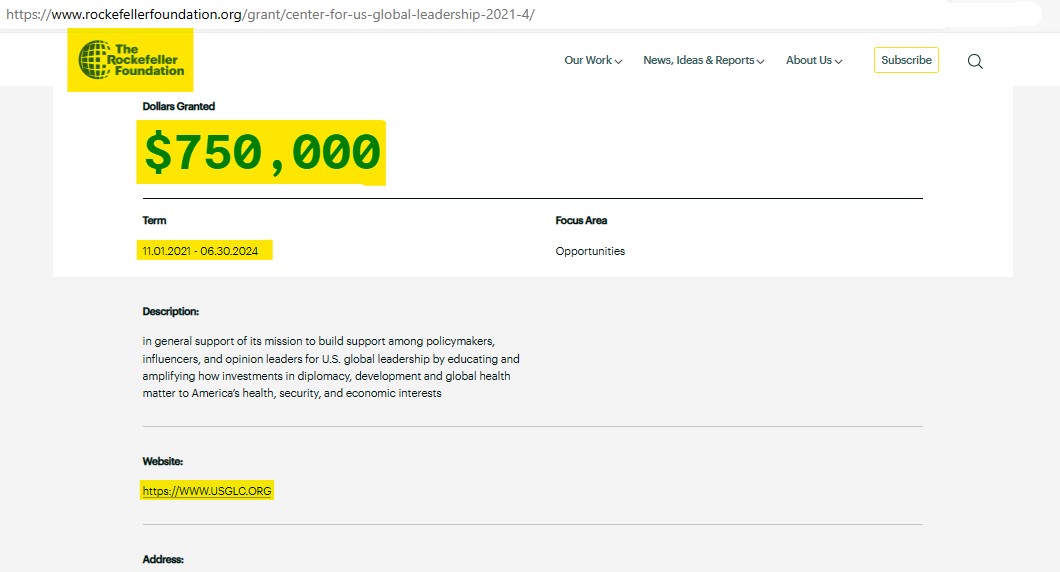Open the https://WWW.USGLC.ORG website link
The height and width of the screenshot is (572, 1060).
[207, 491]
